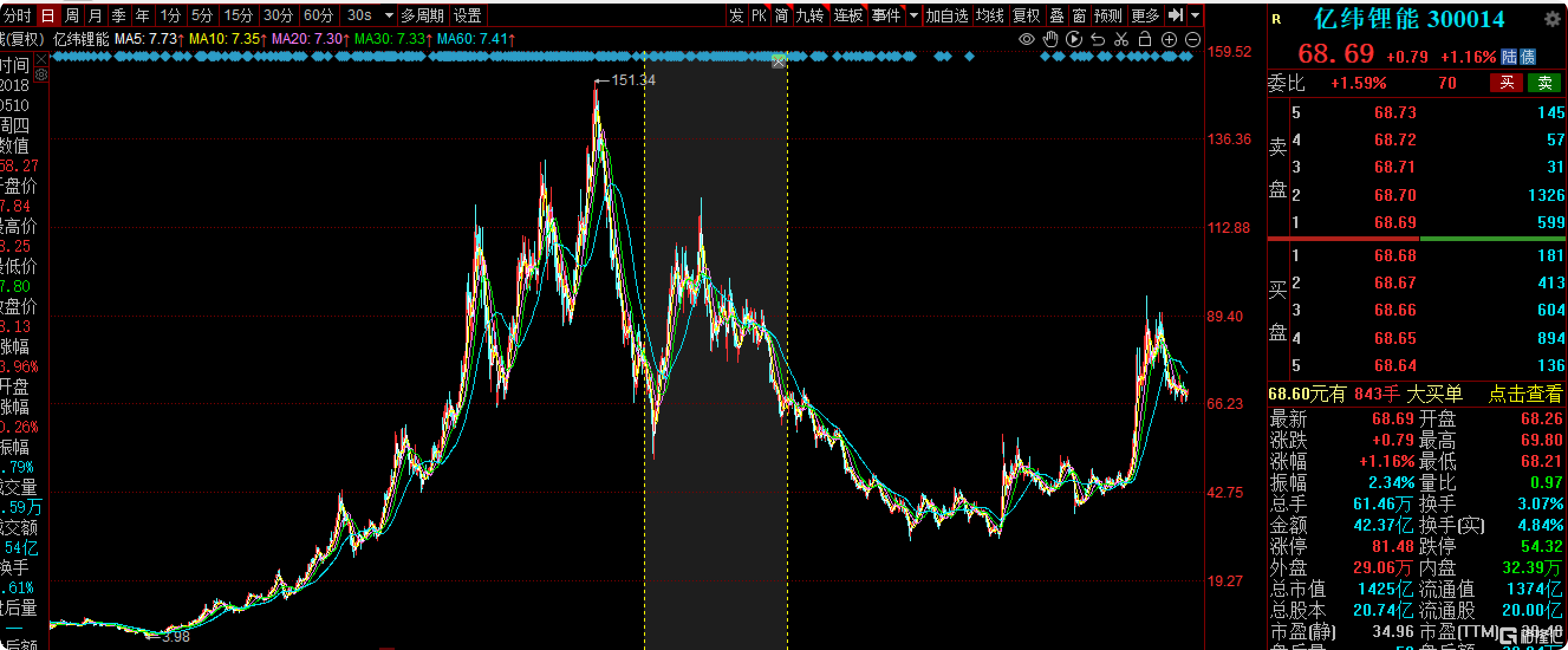Zoom out chart with minus circle
1568x650 pixels.
[x=1193, y=40]
